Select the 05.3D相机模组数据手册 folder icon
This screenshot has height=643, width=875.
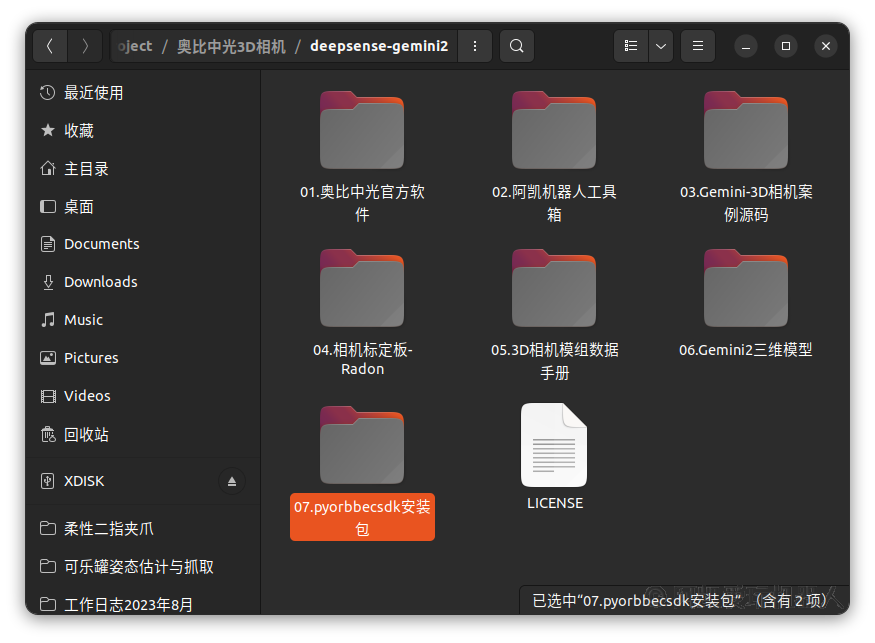554,288
